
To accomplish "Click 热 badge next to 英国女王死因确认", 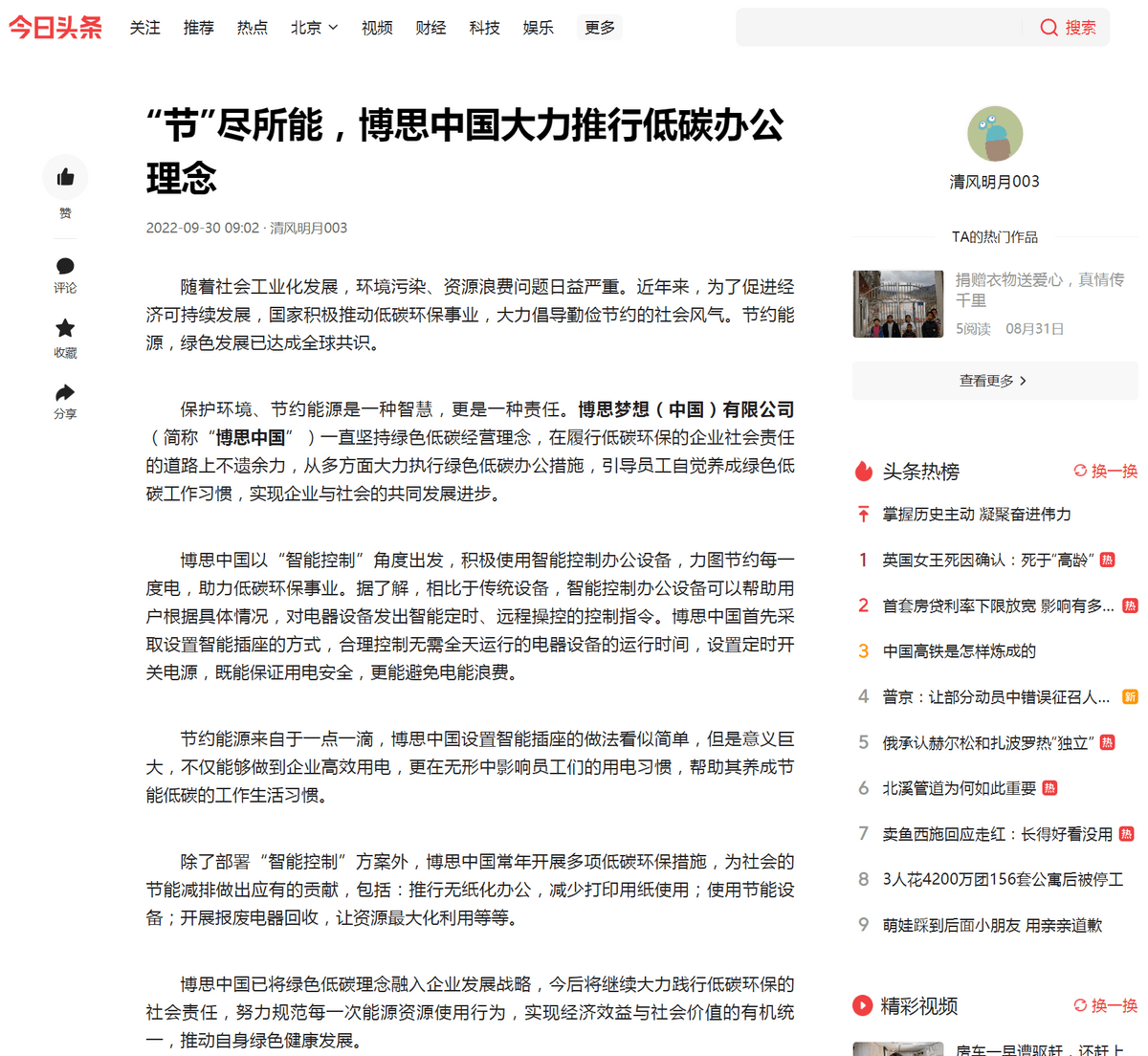I will (x=1107, y=560).
